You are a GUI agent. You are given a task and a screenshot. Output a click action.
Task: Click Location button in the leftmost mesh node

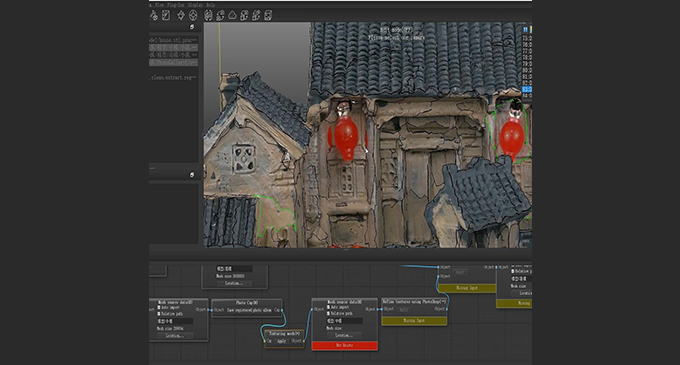point(175,336)
